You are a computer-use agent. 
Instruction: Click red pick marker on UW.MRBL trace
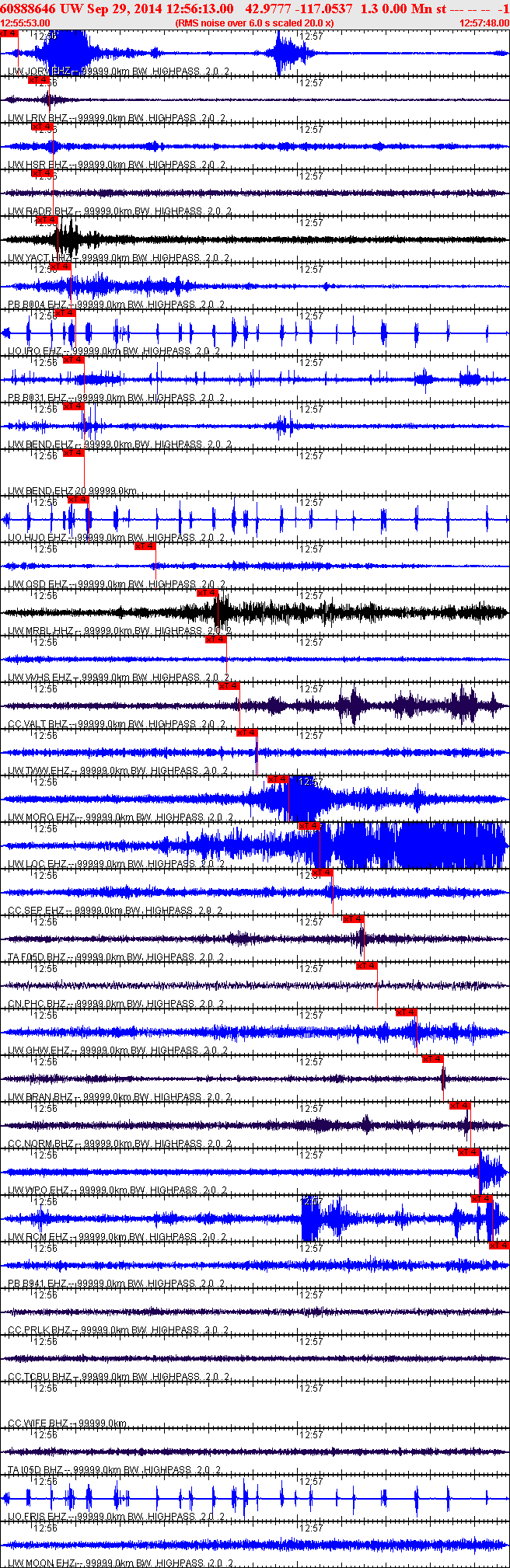click(208, 593)
